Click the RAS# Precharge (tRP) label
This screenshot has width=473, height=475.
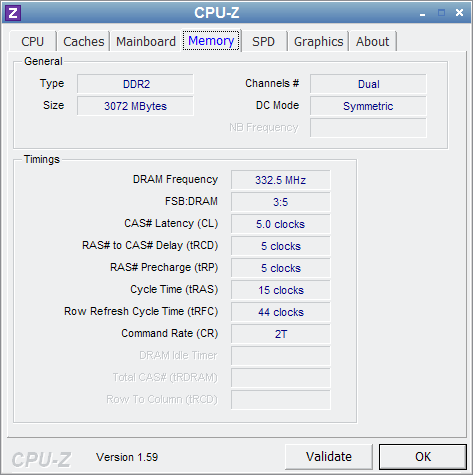(164, 267)
